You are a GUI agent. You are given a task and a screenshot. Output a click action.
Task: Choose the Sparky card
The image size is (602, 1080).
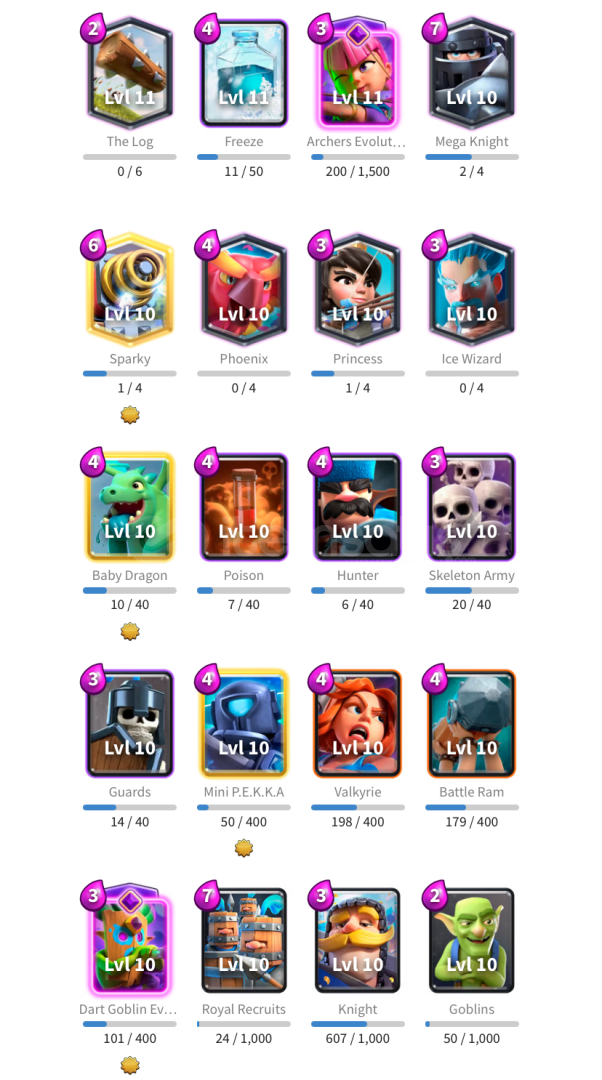tap(129, 291)
